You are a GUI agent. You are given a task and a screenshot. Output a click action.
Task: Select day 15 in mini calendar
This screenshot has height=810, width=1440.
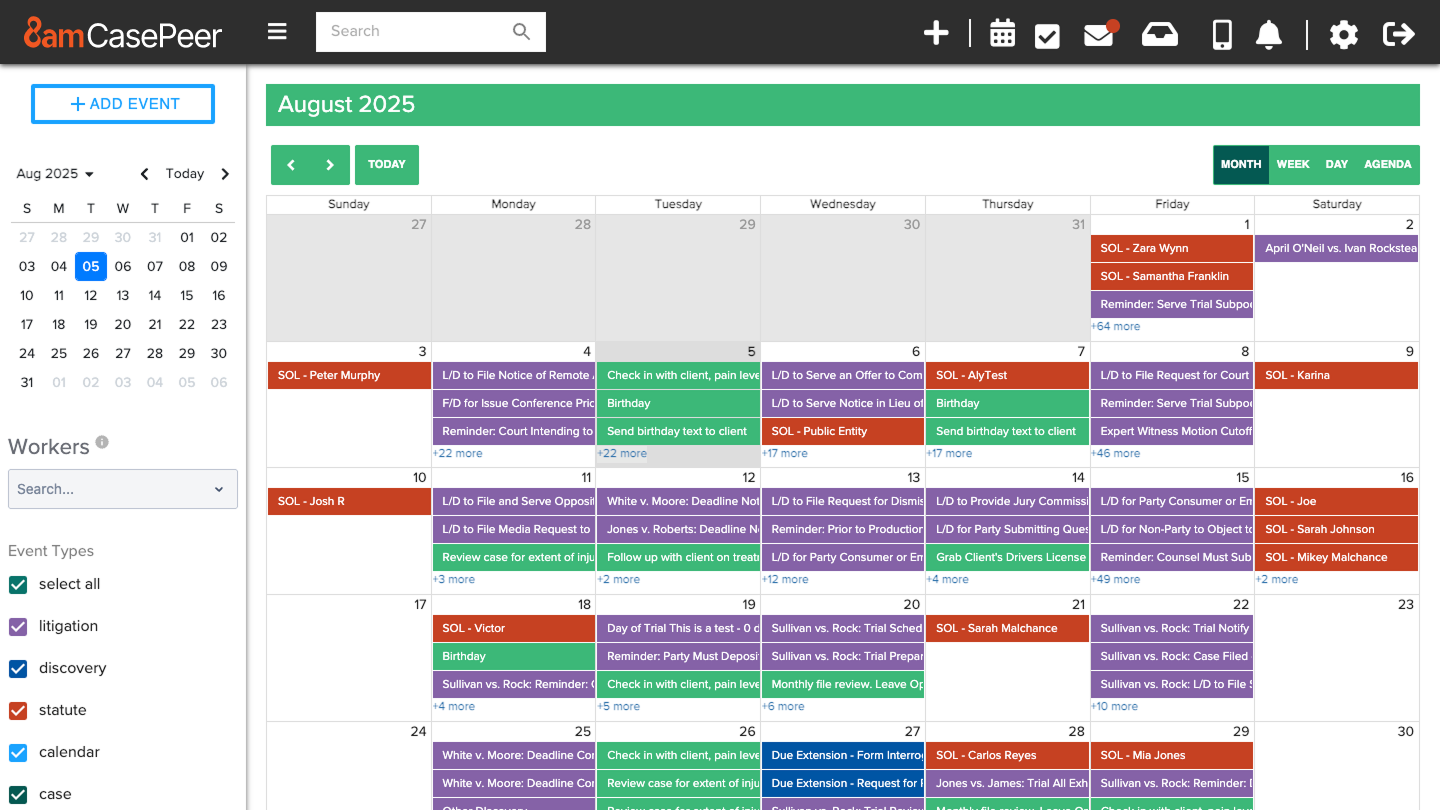click(187, 295)
